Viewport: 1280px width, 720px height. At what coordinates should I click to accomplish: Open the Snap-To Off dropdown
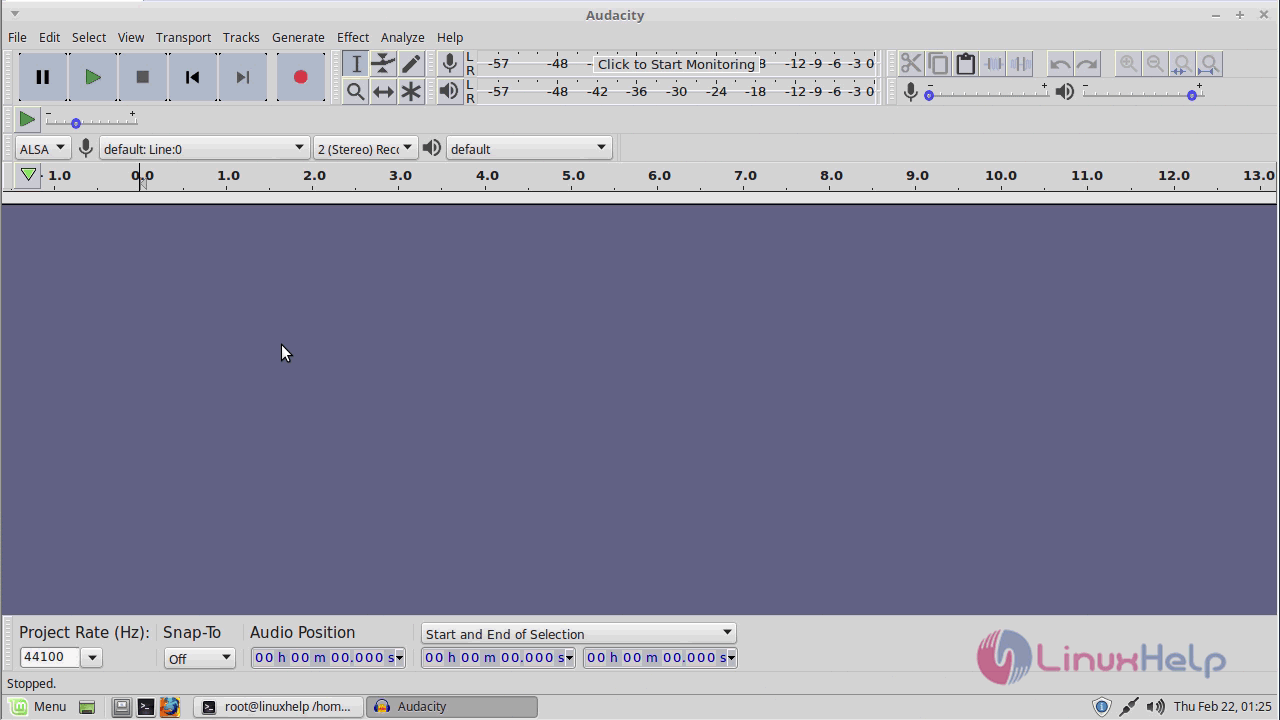[x=199, y=658]
